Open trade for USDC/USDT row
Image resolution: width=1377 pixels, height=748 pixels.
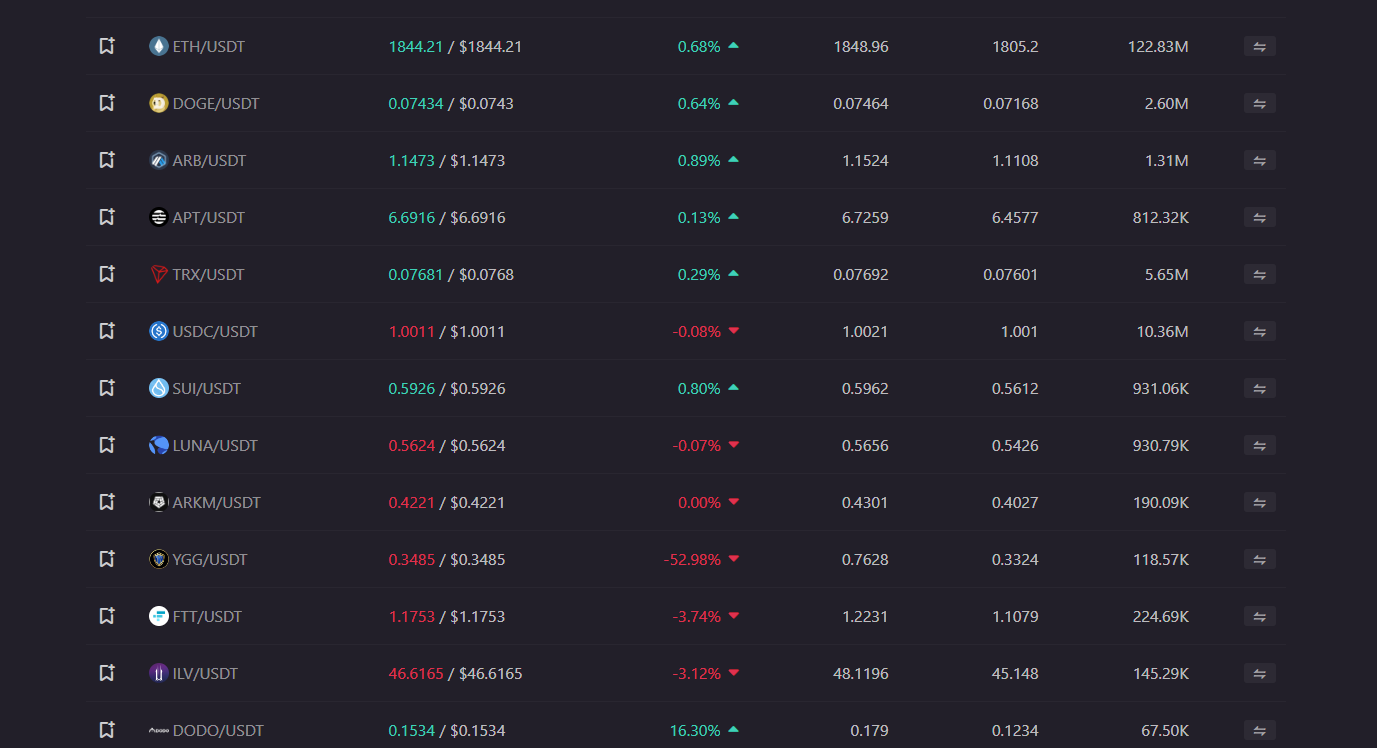click(1259, 331)
